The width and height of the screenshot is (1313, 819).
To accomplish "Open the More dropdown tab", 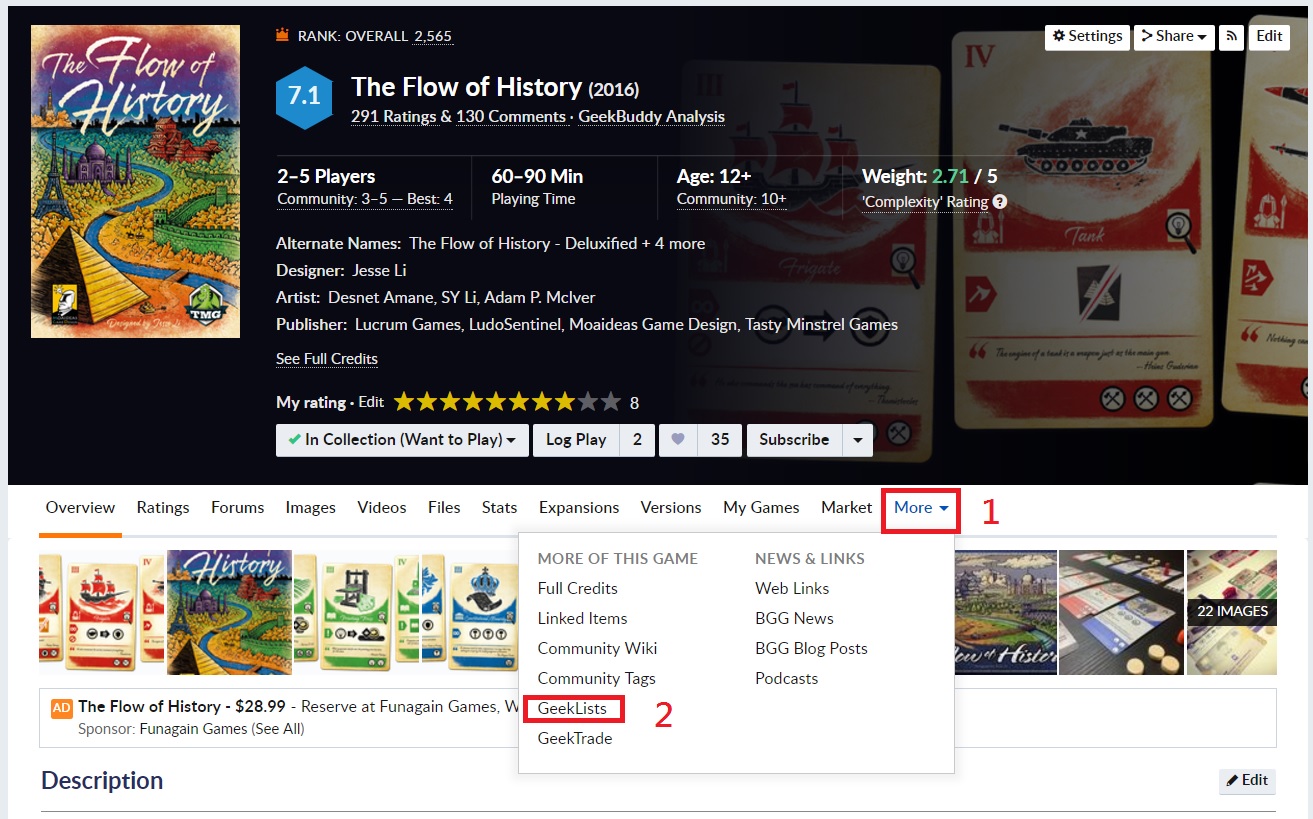I will pyautogui.click(x=921, y=508).
